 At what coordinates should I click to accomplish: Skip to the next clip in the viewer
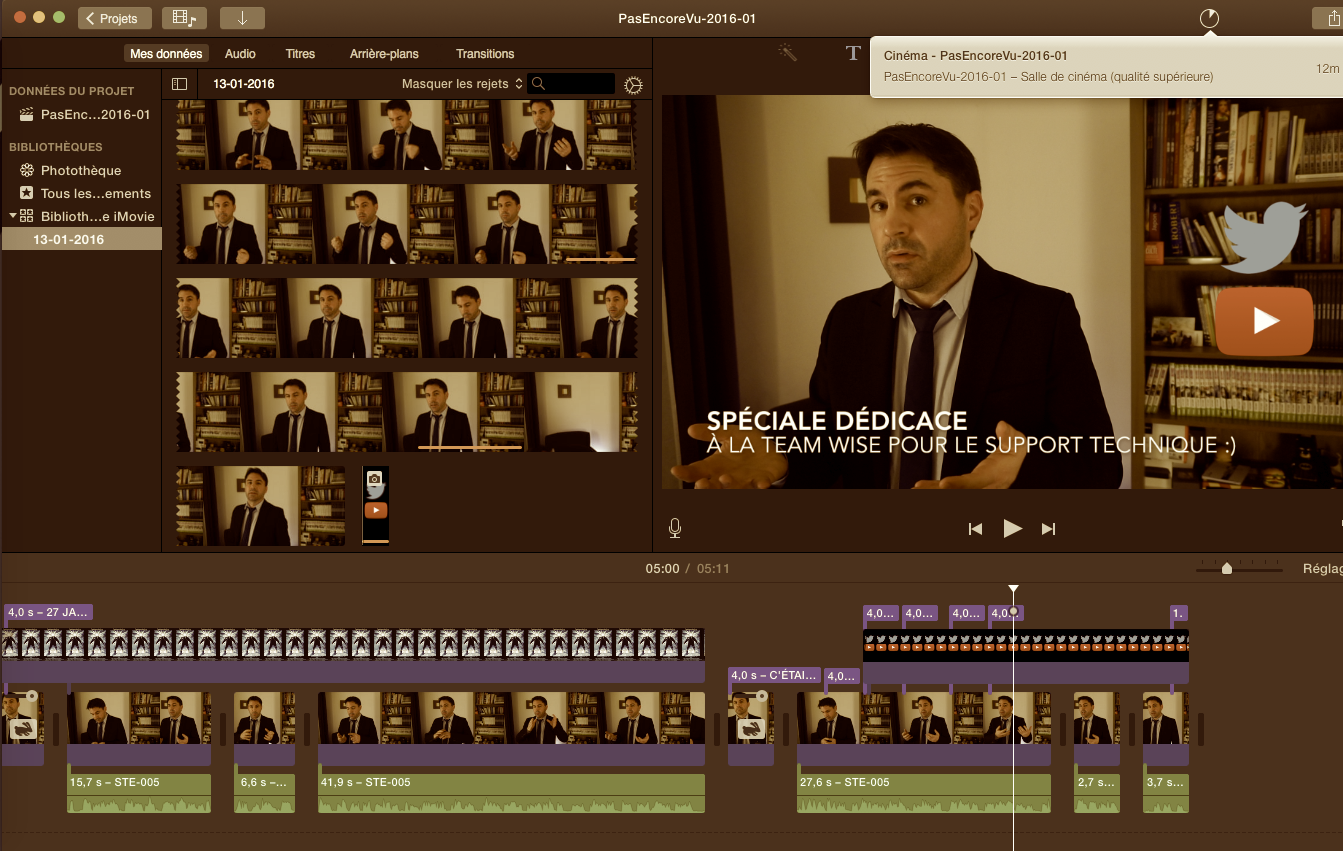click(x=1048, y=529)
